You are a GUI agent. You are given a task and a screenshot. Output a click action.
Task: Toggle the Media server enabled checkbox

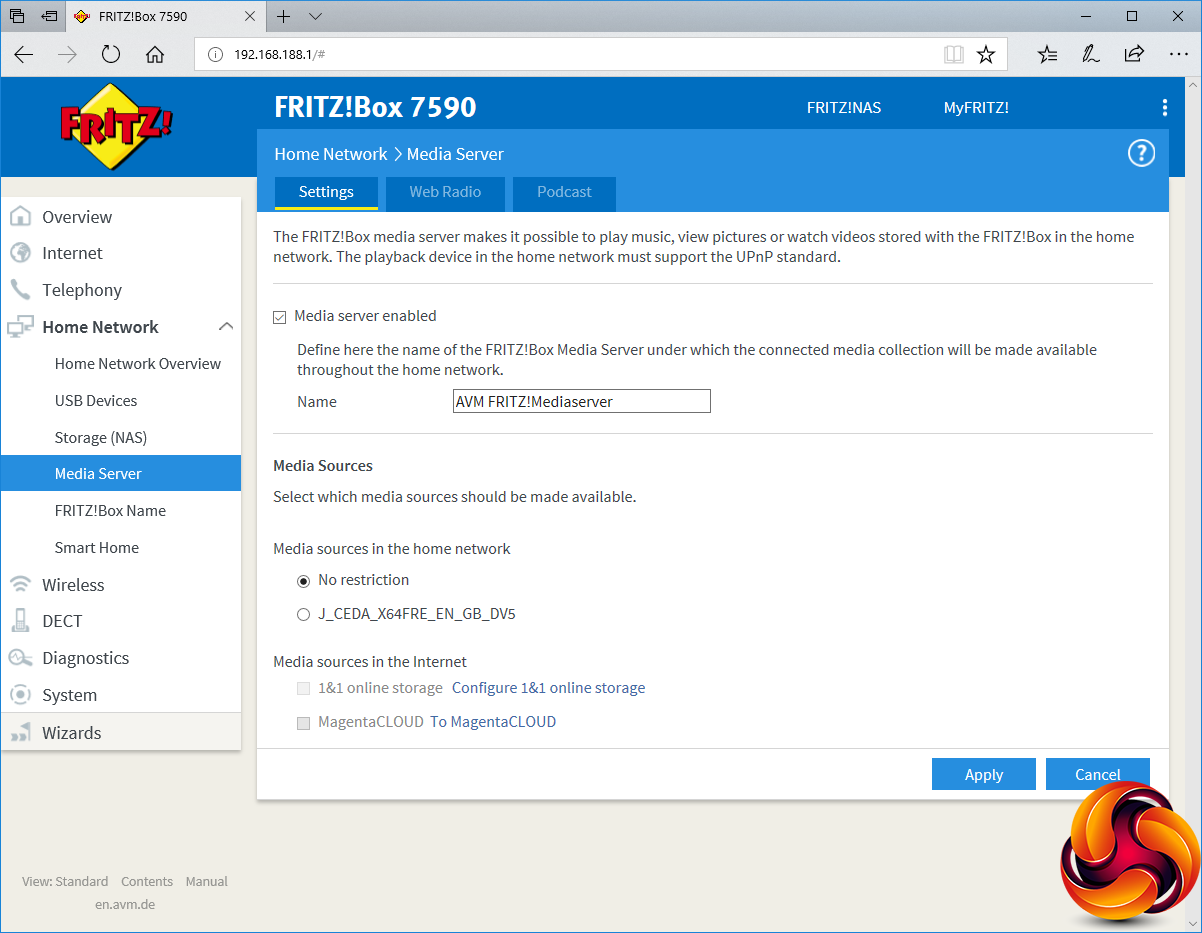280,317
